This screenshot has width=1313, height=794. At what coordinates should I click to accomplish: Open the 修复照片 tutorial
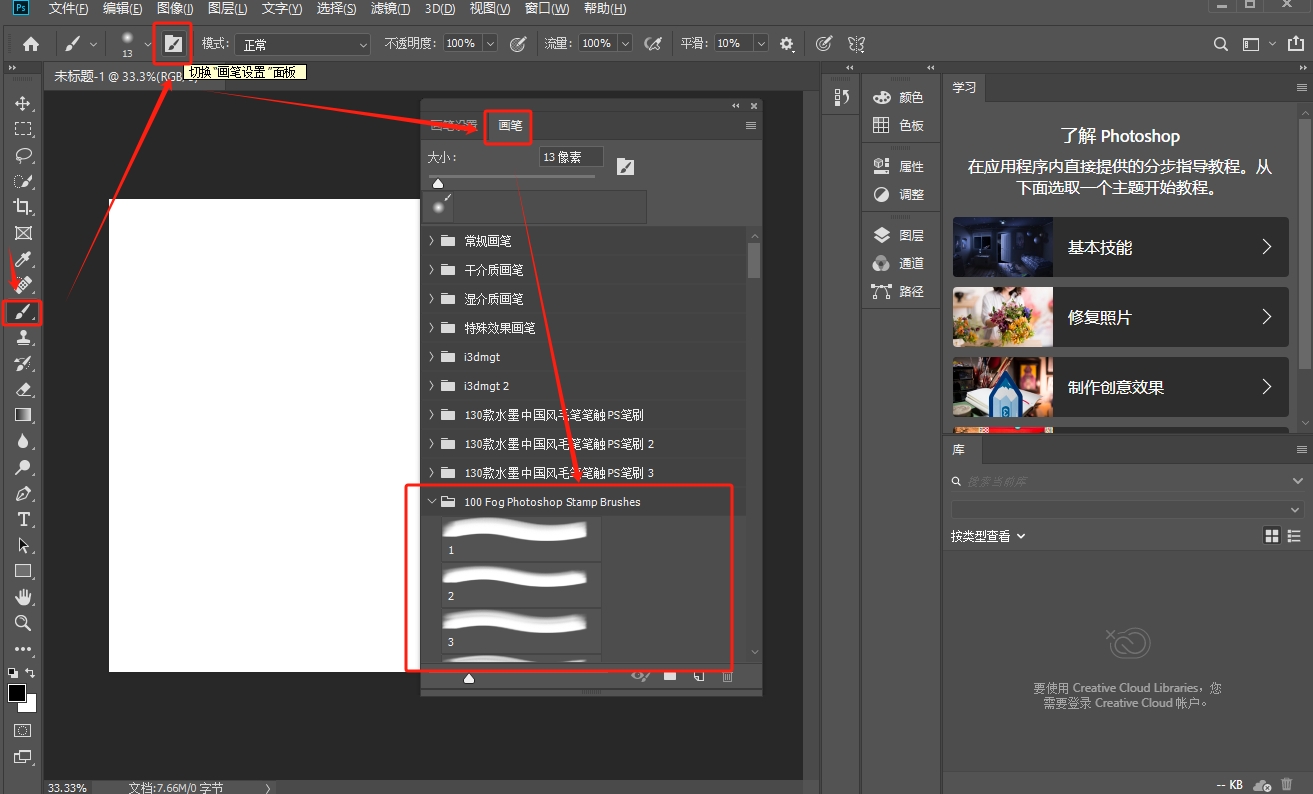(x=1120, y=317)
